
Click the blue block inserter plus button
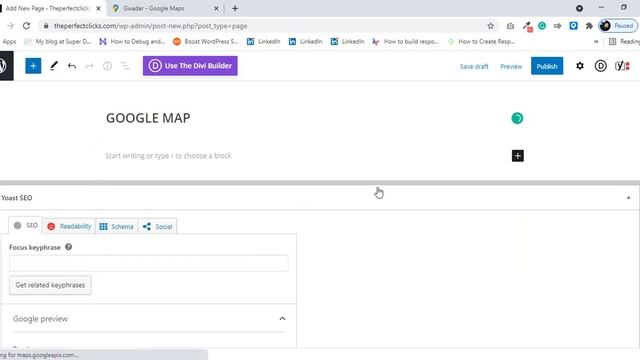click(x=33, y=66)
